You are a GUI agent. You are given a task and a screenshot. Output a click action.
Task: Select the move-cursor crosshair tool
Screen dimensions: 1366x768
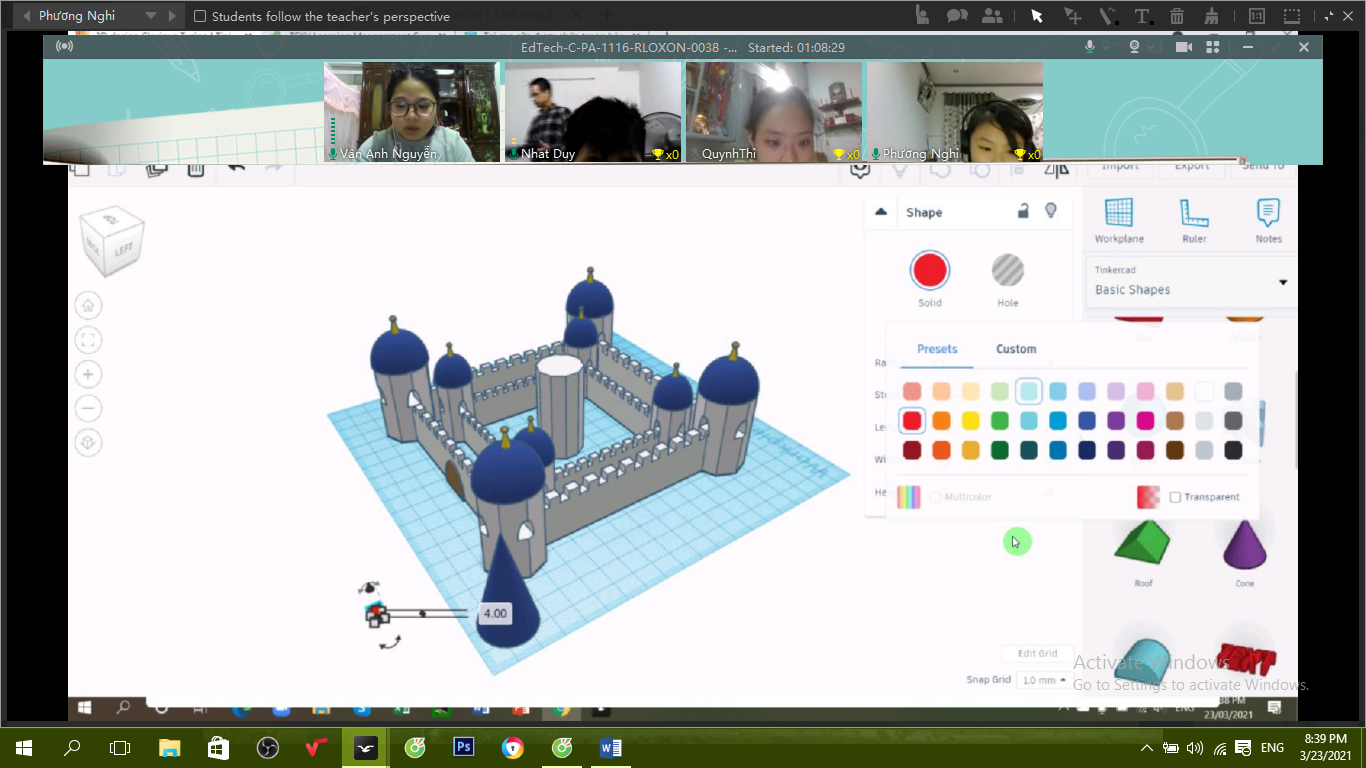1072,16
